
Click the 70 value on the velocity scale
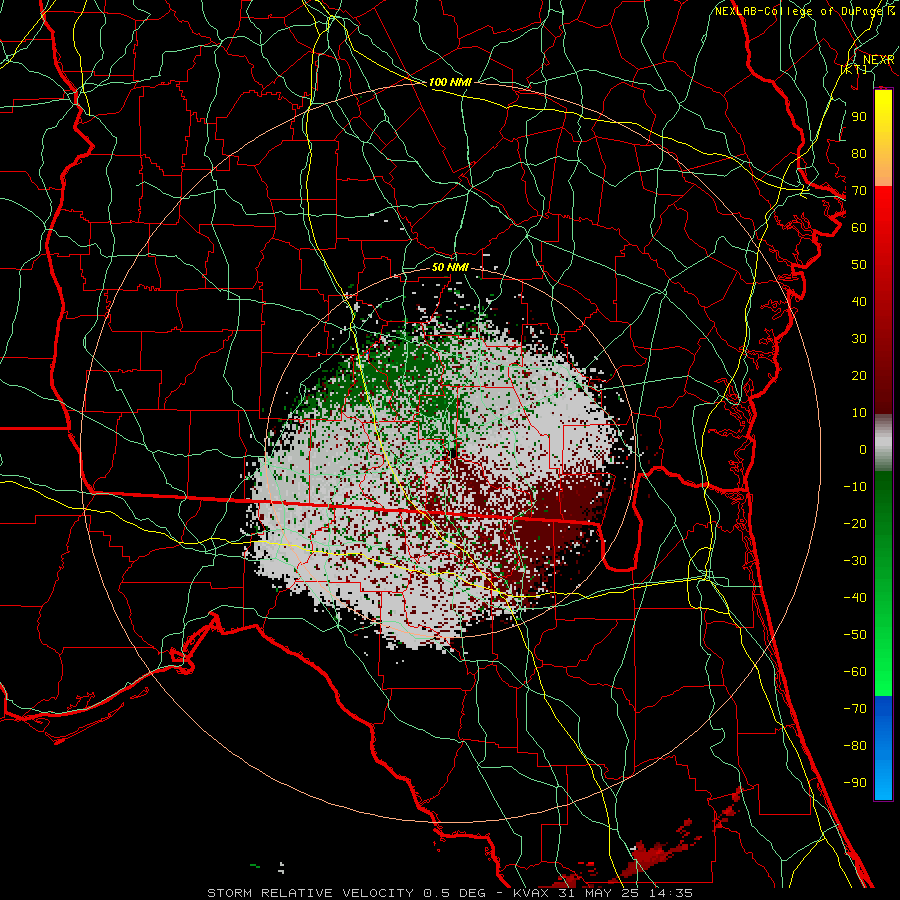coord(859,191)
